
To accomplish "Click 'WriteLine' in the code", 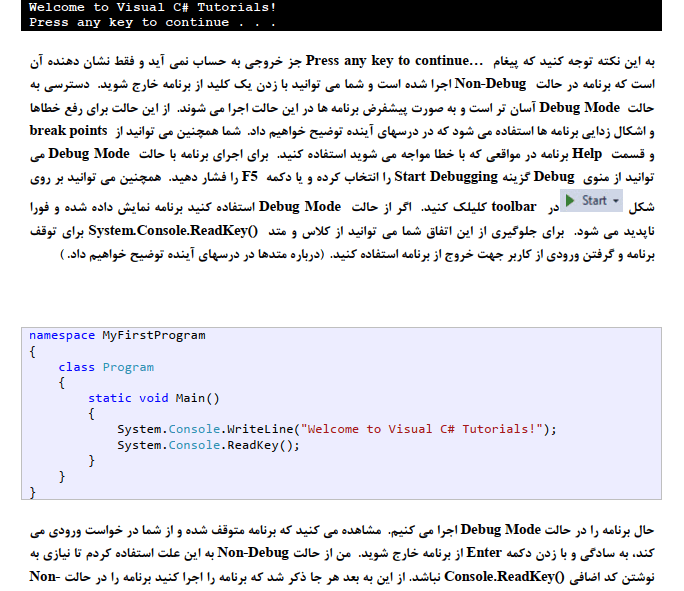I will click(x=260, y=429).
